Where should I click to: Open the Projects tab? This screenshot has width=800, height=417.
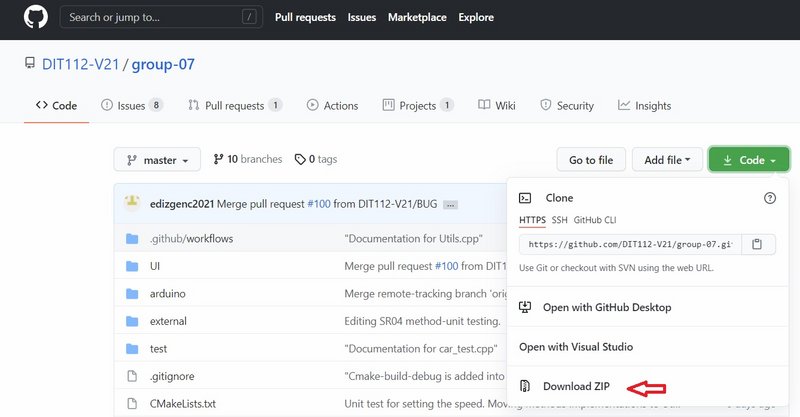point(418,106)
